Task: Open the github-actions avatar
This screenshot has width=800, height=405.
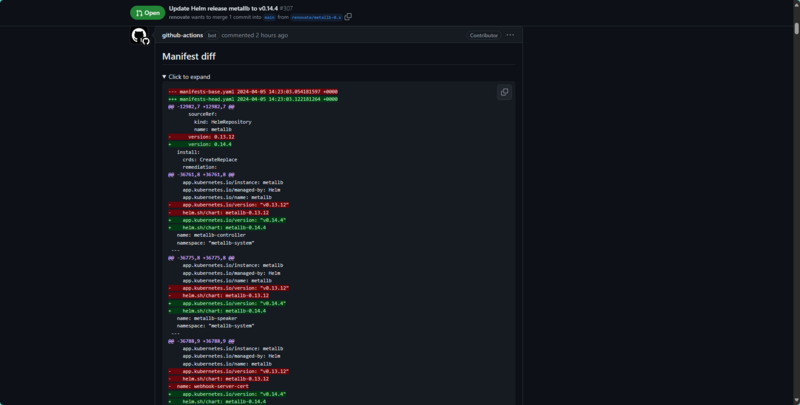Action: tap(139, 36)
